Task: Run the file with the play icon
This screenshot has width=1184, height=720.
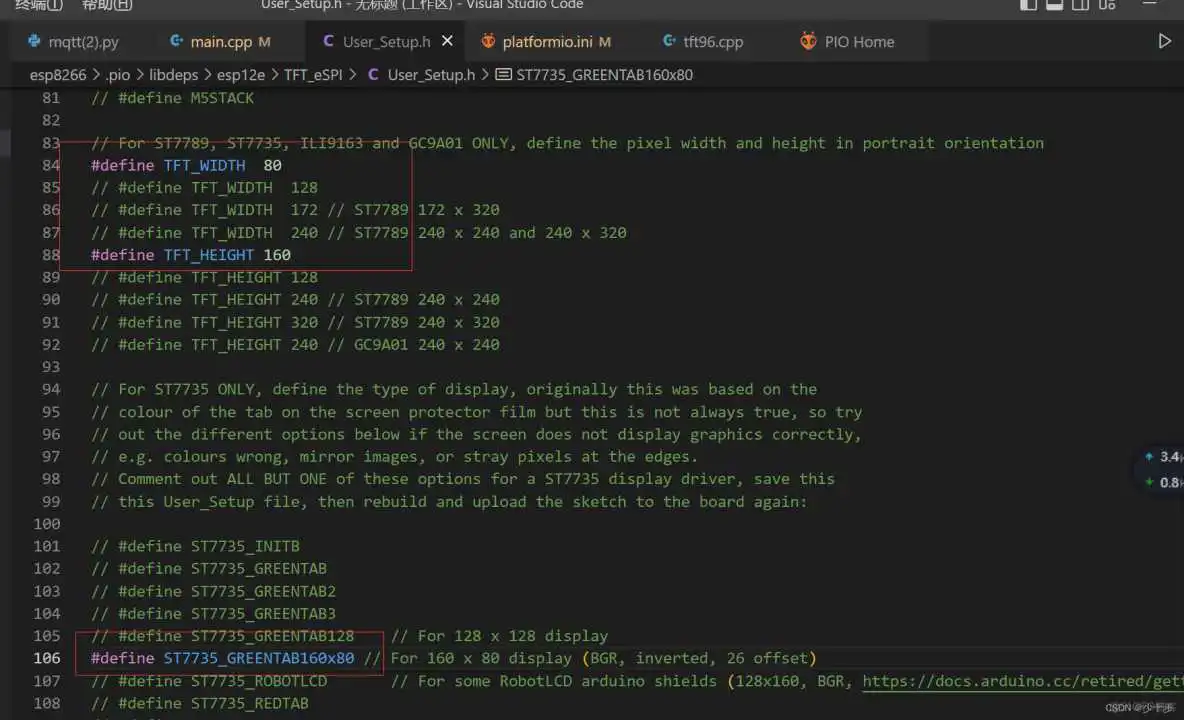Action: click(1164, 41)
